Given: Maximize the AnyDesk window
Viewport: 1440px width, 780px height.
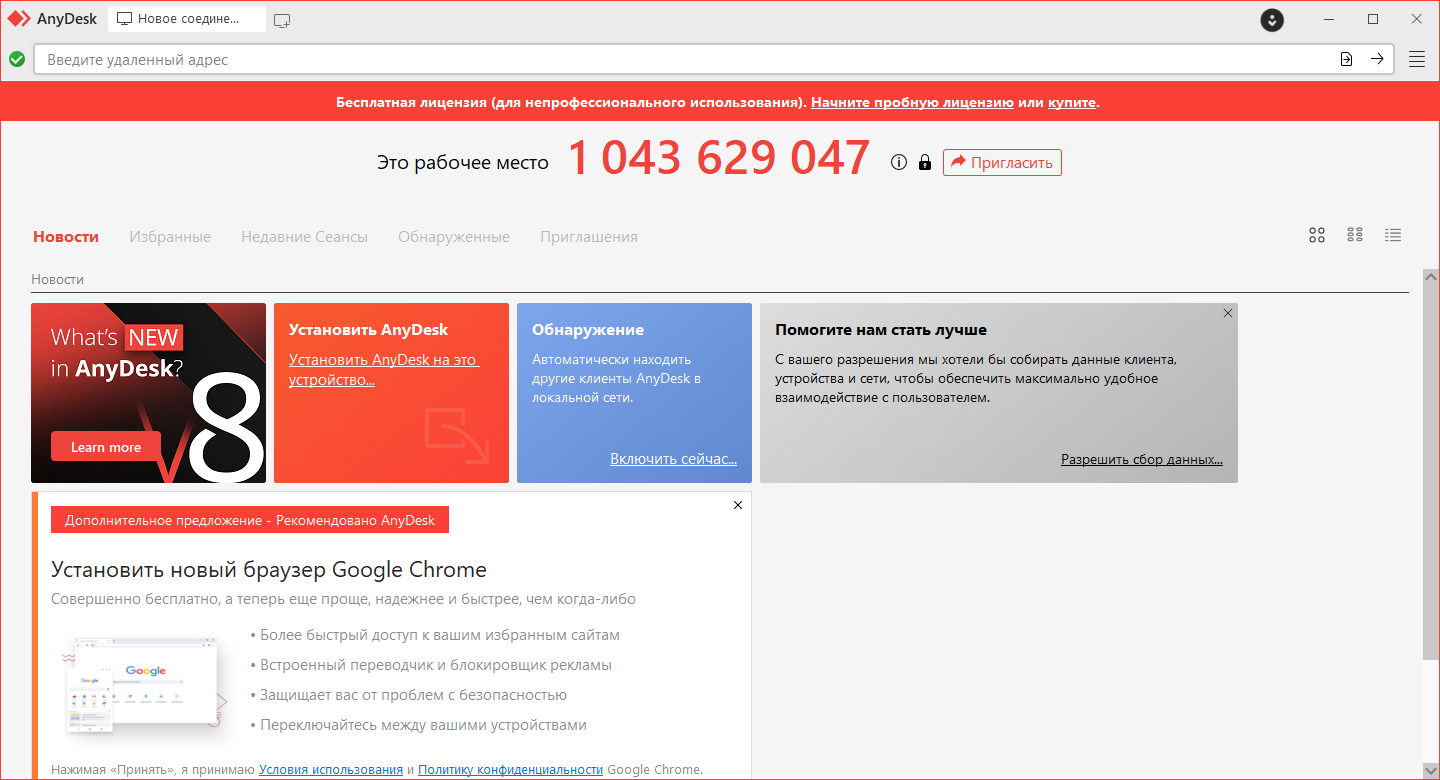Looking at the screenshot, I should (x=1373, y=19).
